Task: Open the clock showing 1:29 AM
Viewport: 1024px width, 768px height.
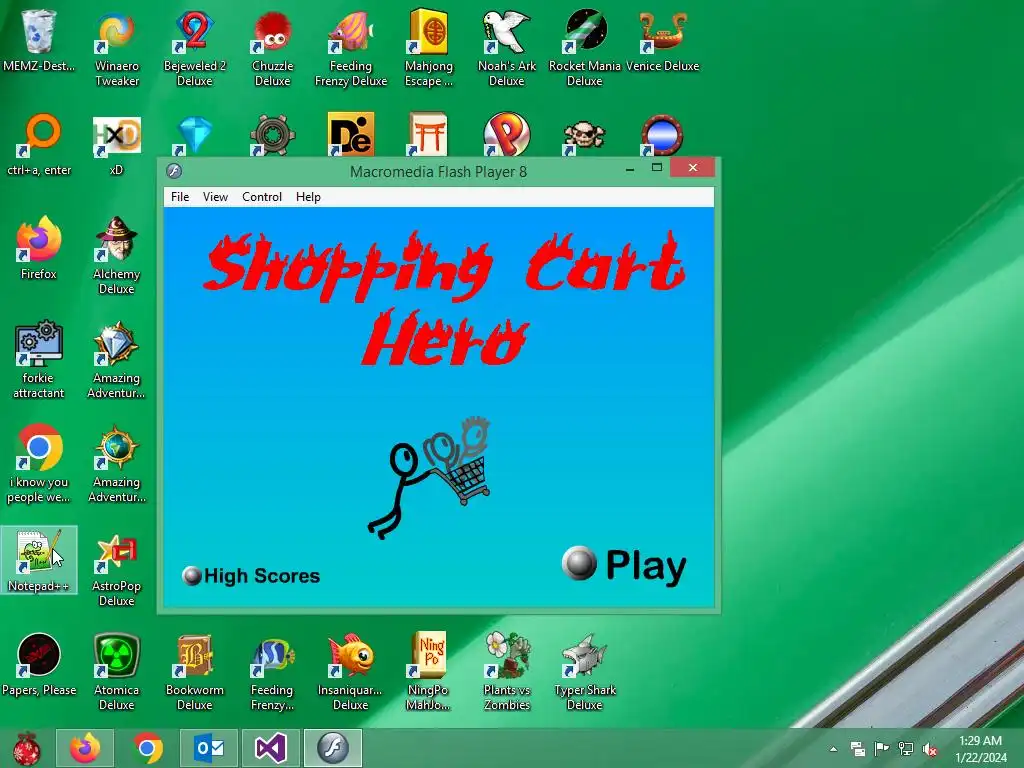Action: coord(981,749)
